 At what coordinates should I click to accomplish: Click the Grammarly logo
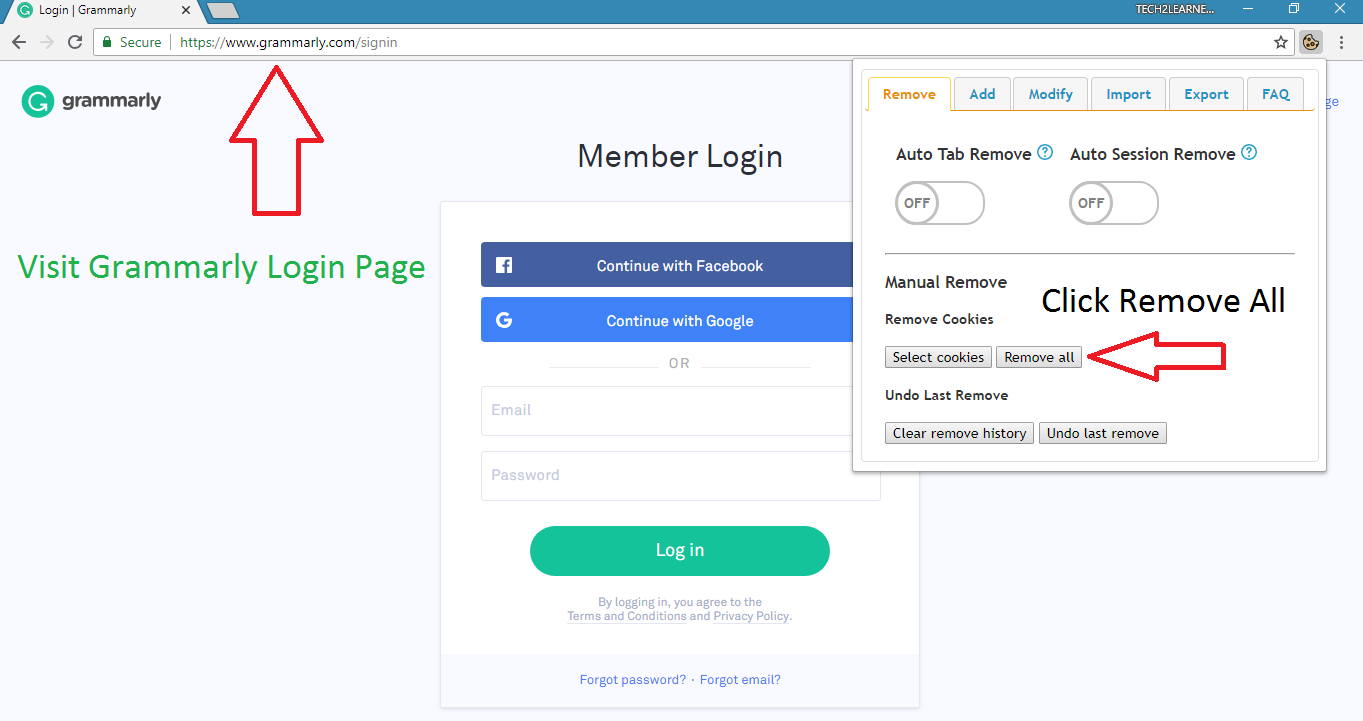coord(91,101)
